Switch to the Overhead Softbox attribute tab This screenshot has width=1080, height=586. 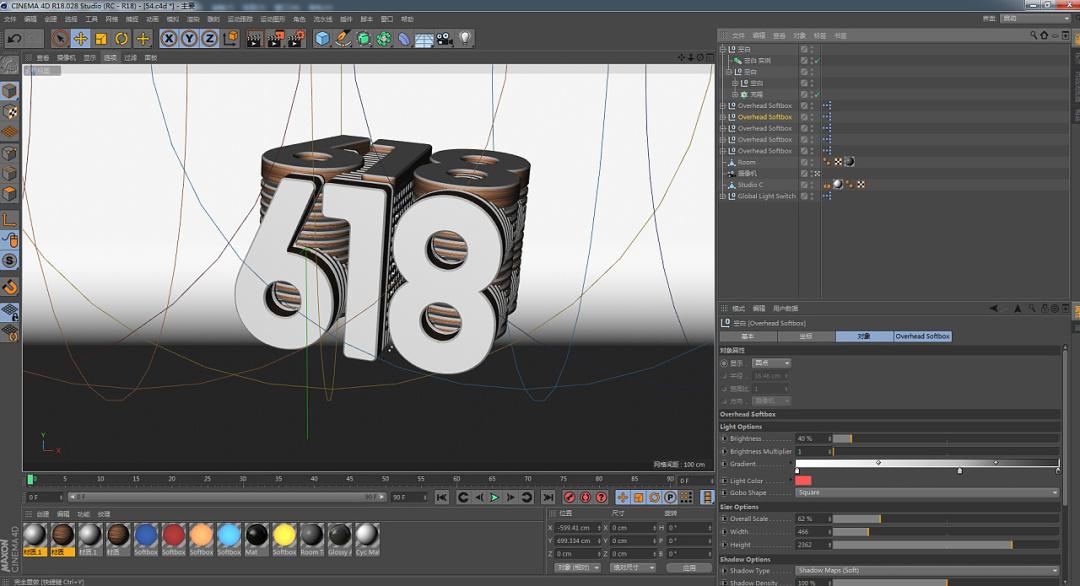pos(922,336)
